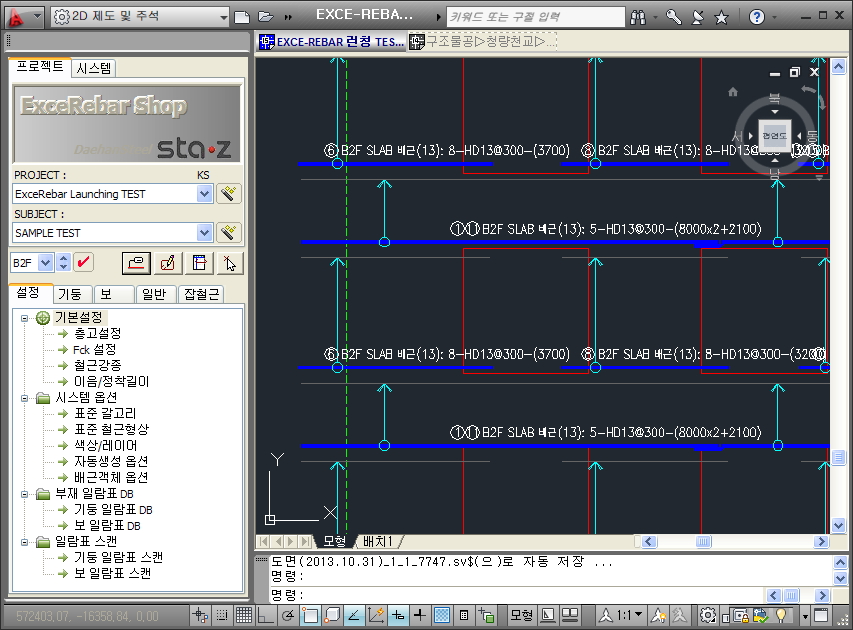Click the horizontal scrollbar thumb under drawing
Screen dimensions: 853x630
coord(703,542)
